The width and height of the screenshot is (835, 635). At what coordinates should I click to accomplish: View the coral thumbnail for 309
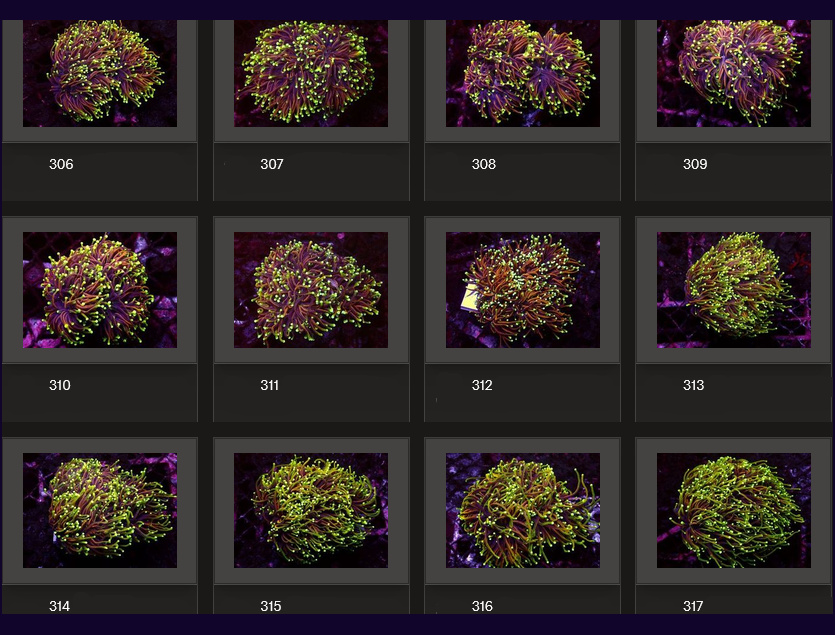734,74
